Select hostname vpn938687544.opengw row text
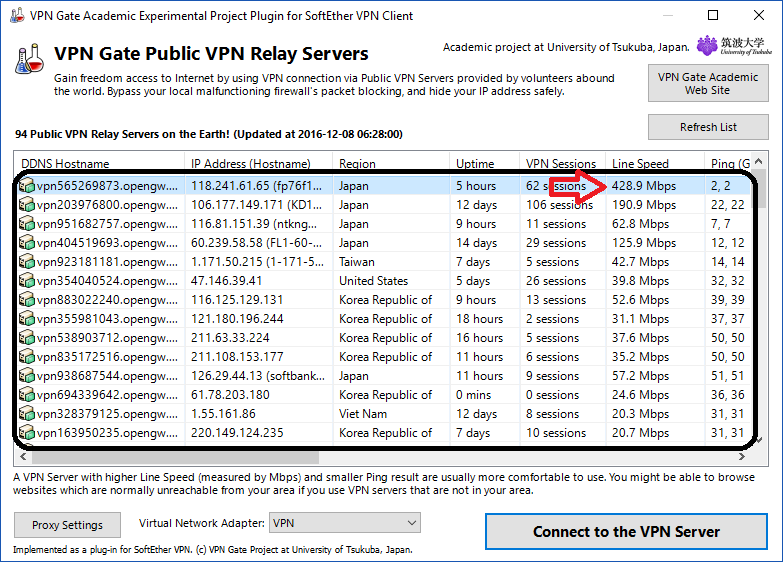This screenshot has width=783, height=562. pos(107,376)
